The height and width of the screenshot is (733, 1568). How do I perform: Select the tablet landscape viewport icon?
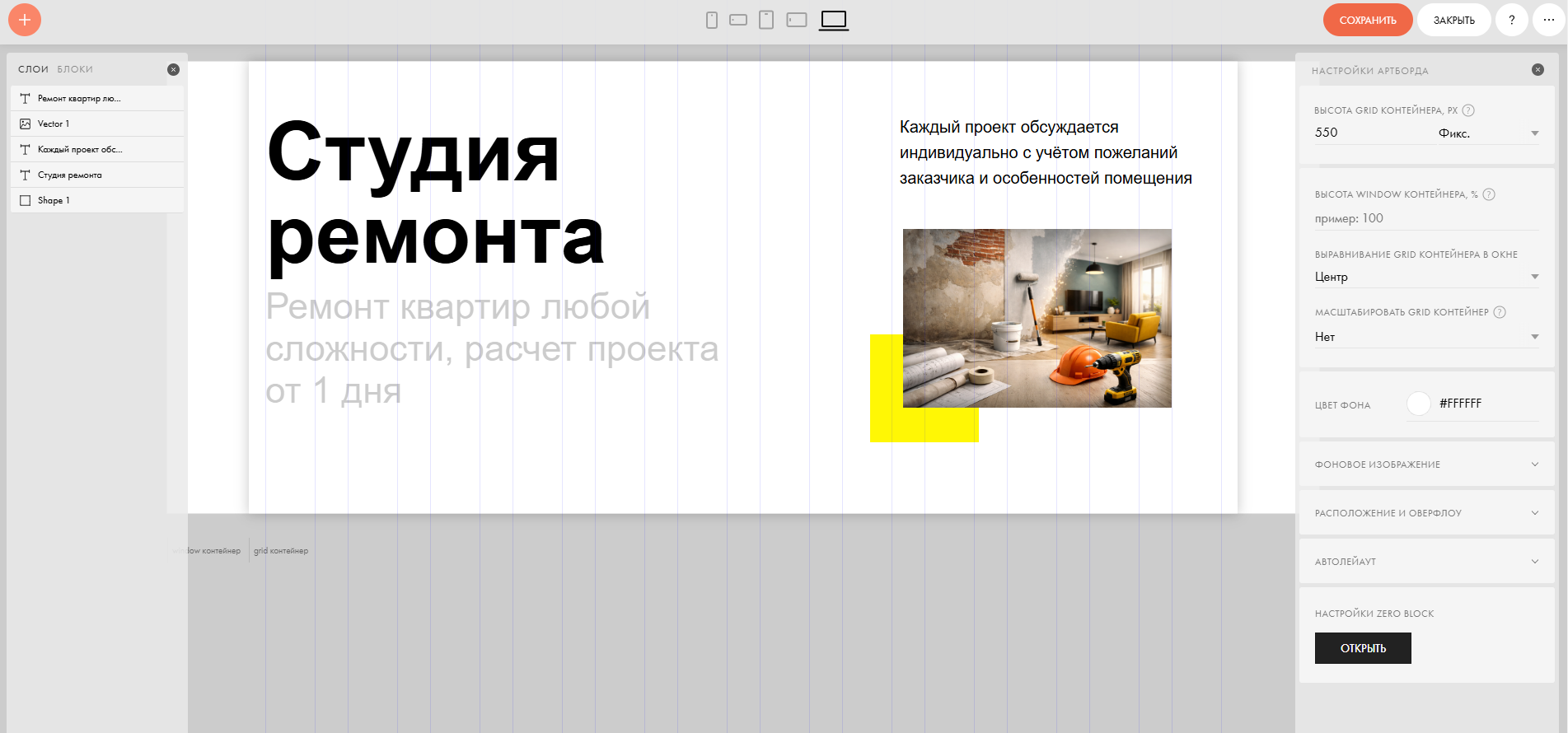click(797, 20)
